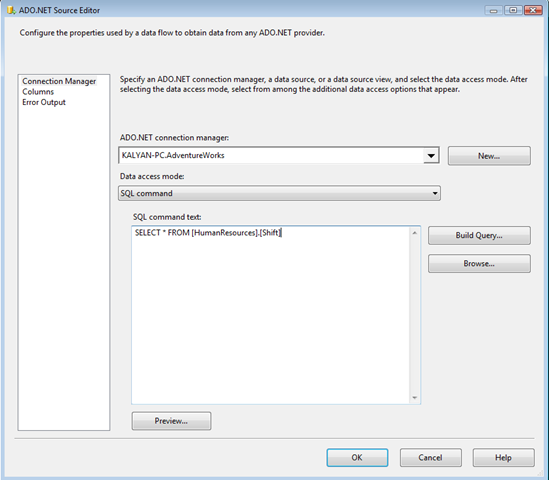Expand the Data access mode combo box
Viewport: 549px width, 480px height.
tap(279, 193)
